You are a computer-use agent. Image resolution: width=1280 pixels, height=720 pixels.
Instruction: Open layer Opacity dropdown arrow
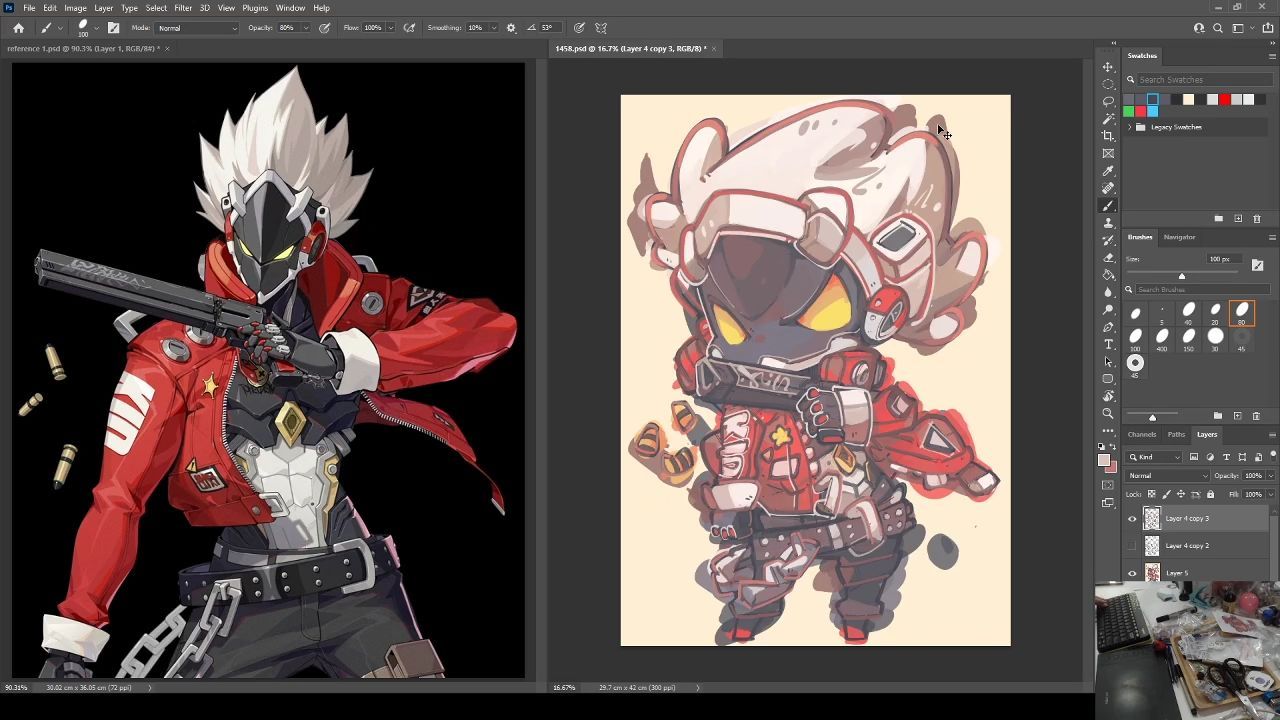(x=1271, y=476)
